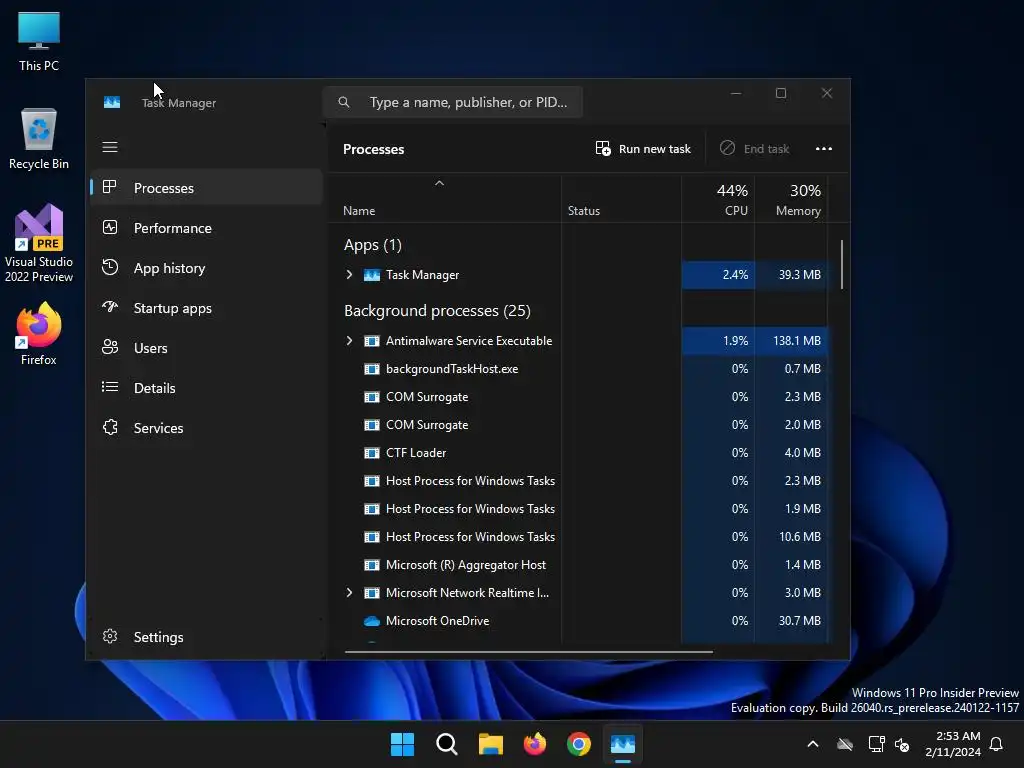Viewport: 1024px width, 768px height.
Task: Open the Windows Start menu
Action: click(x=402, y=744)
